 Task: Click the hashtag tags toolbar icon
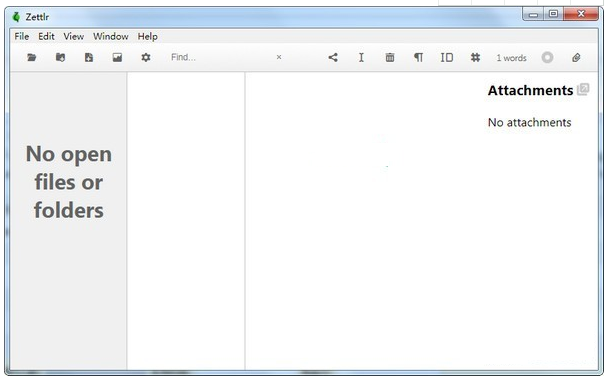475,58
